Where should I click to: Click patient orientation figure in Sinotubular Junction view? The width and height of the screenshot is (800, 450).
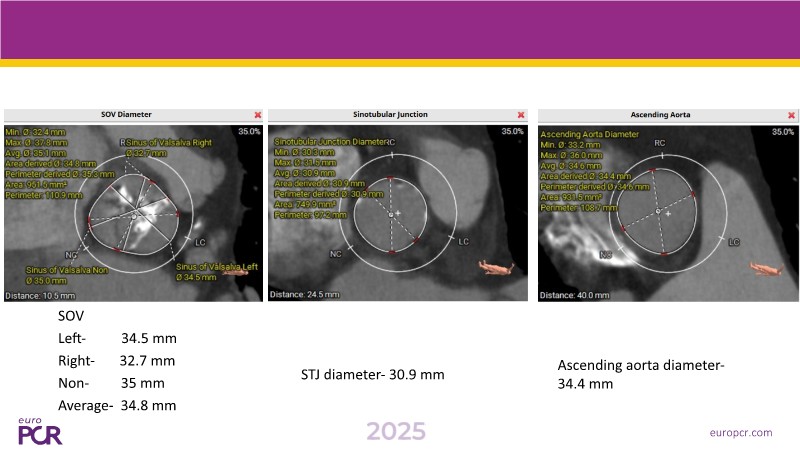click(x=495, y=267)
